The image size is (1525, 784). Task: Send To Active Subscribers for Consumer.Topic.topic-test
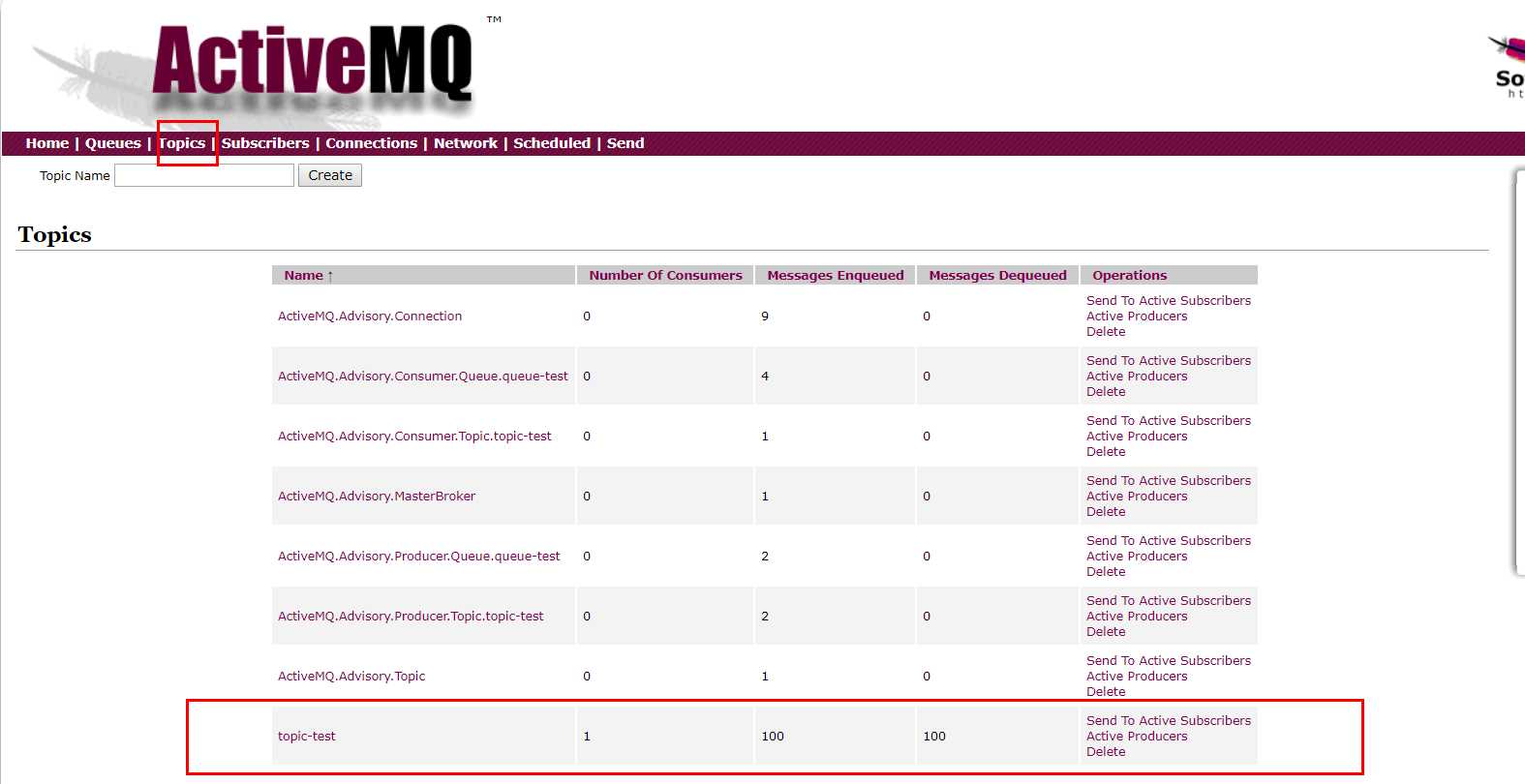click(x=1169, y=421)
